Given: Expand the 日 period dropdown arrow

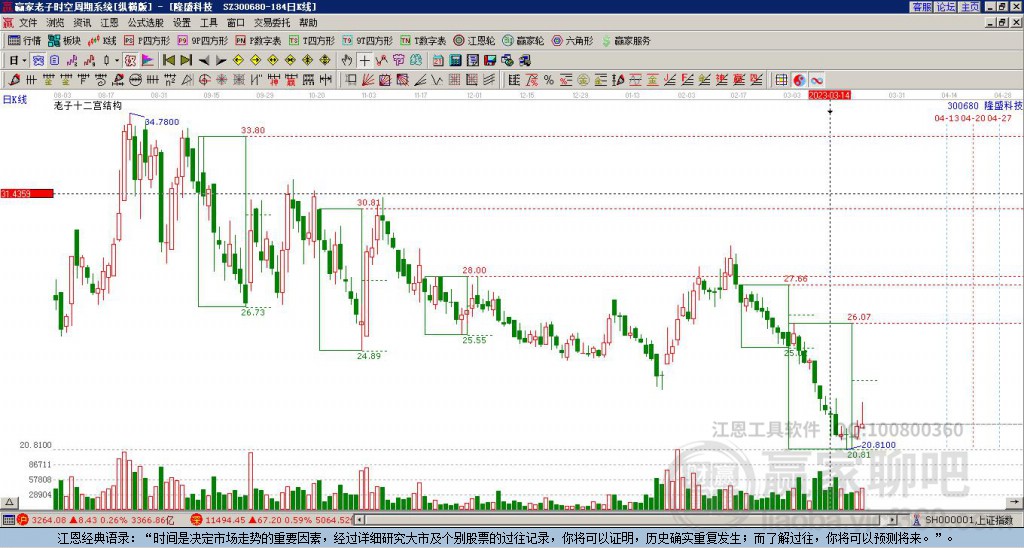Looking at the screenshot, I should click(x=24, y=61).
